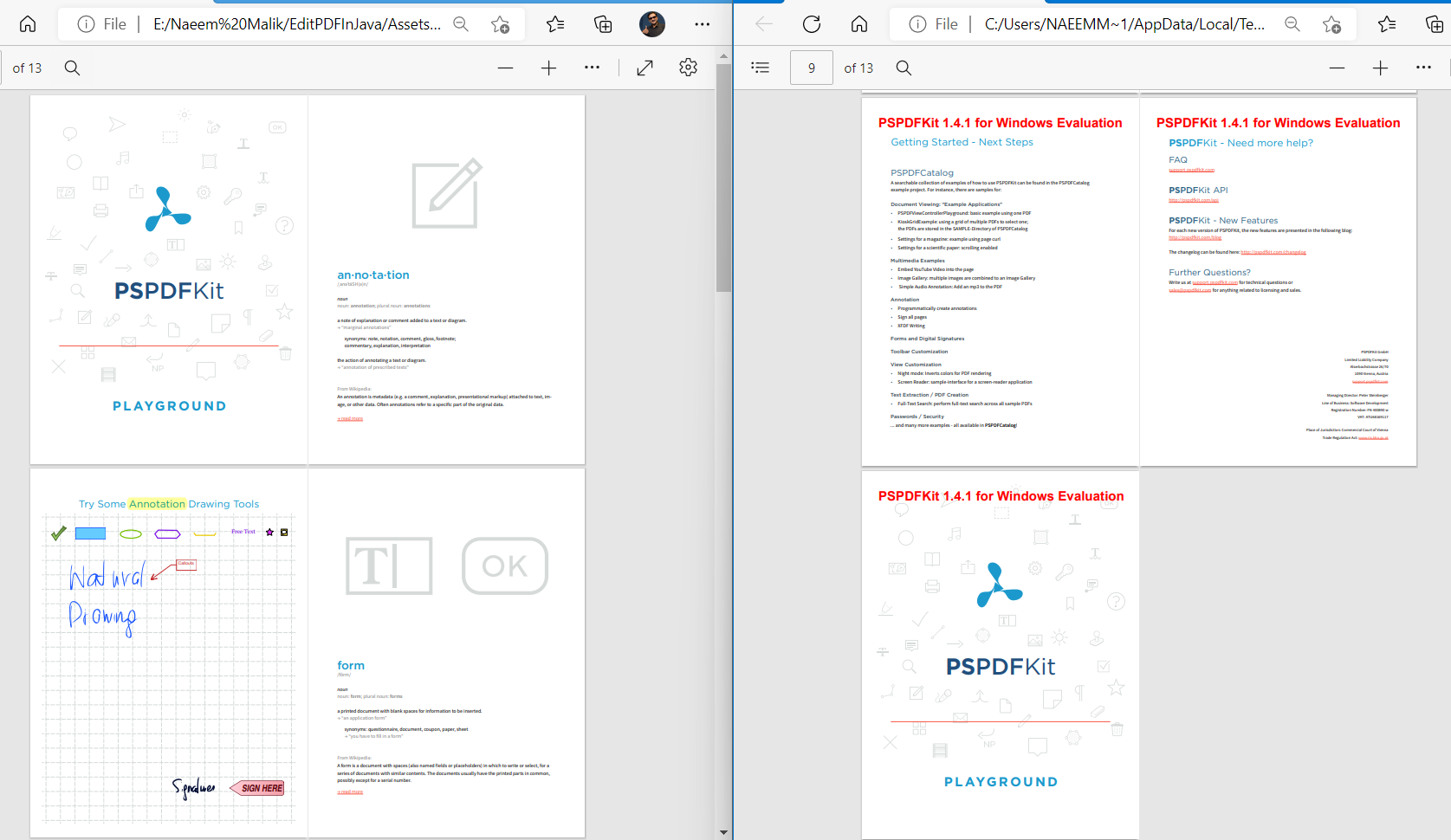Click the scroll down arrow on left viewer scrollbar
The image size is (1451, 840).
coord(724,832)
